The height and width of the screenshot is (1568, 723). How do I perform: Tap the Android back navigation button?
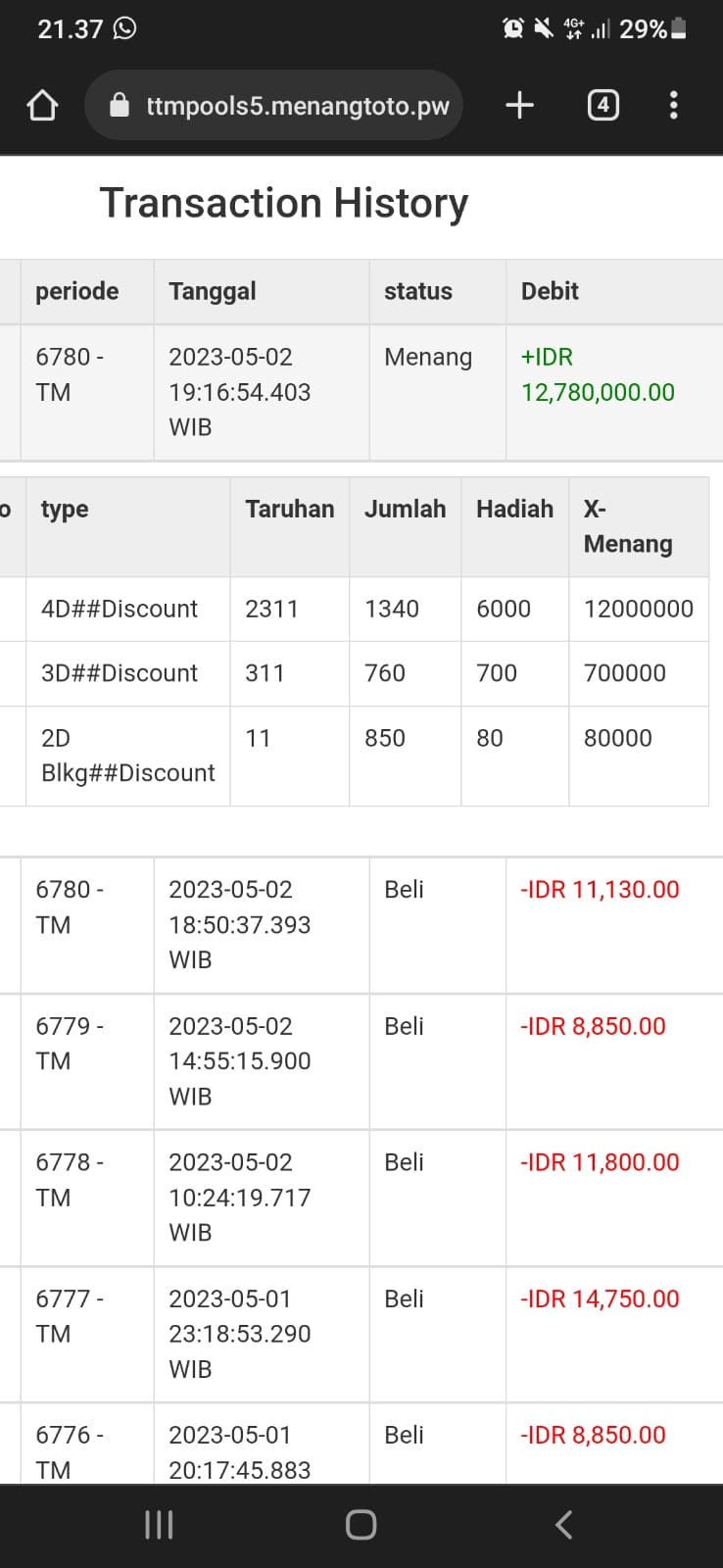[563, 1524]
